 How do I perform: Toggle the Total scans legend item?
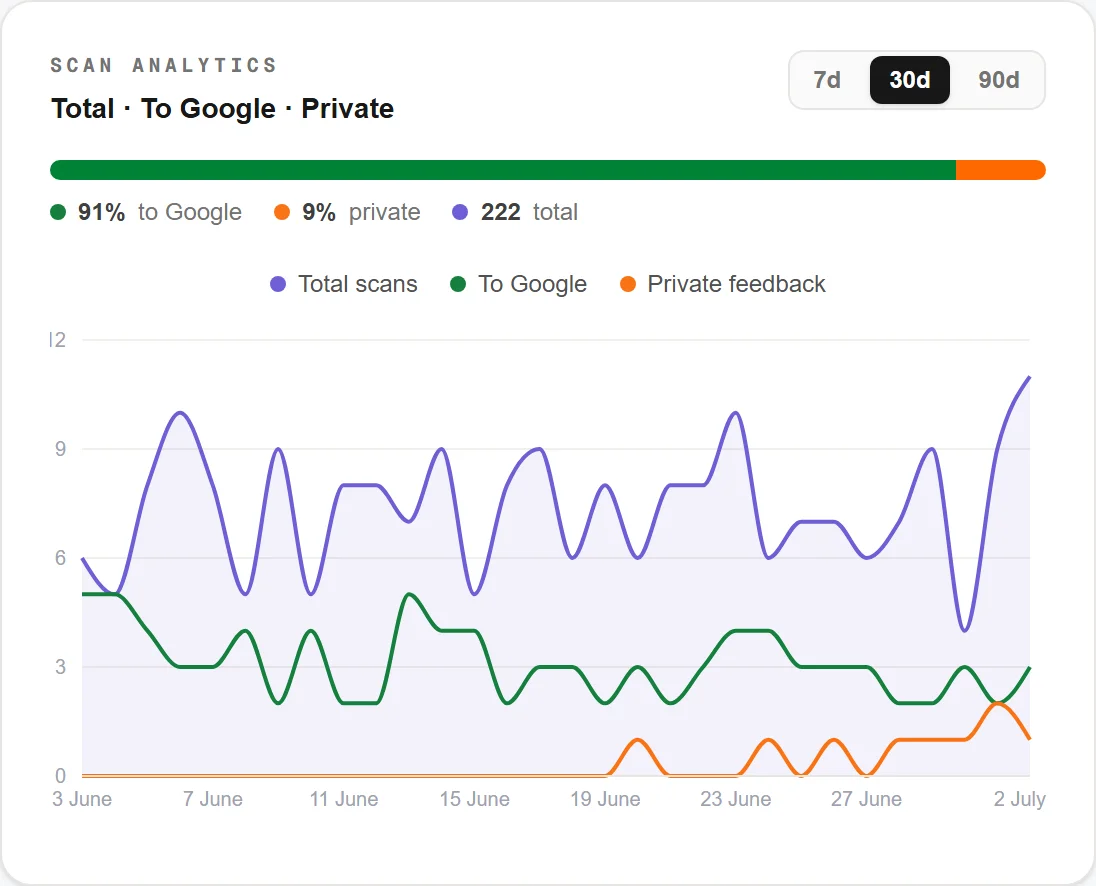pos(344,284)
